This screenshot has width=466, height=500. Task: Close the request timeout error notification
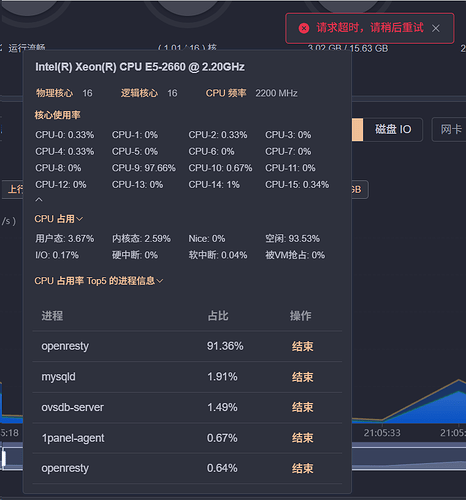(x=436, y=28)
